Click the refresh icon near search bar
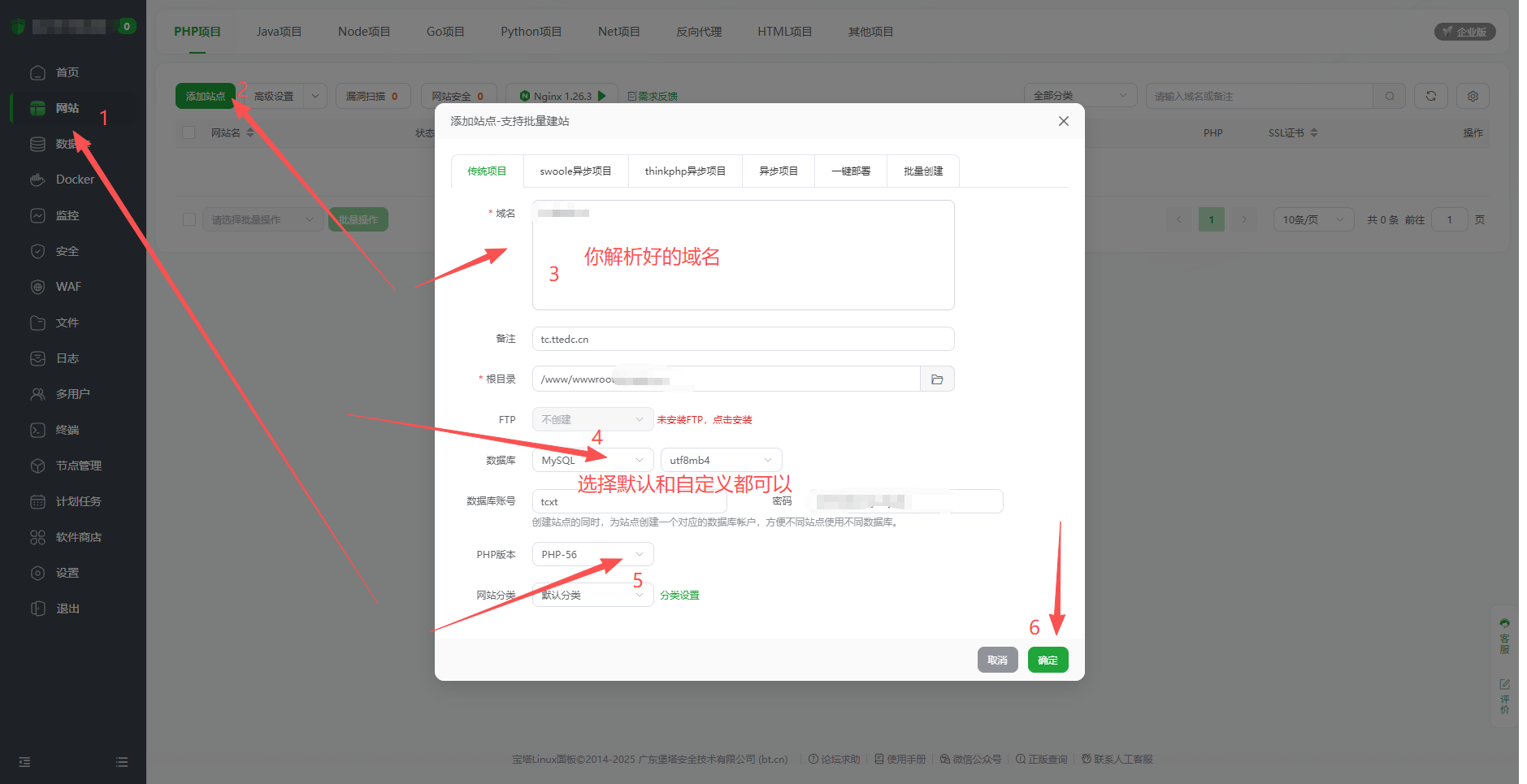This screenshot has height=784, width=1527. click(1430, 95)
